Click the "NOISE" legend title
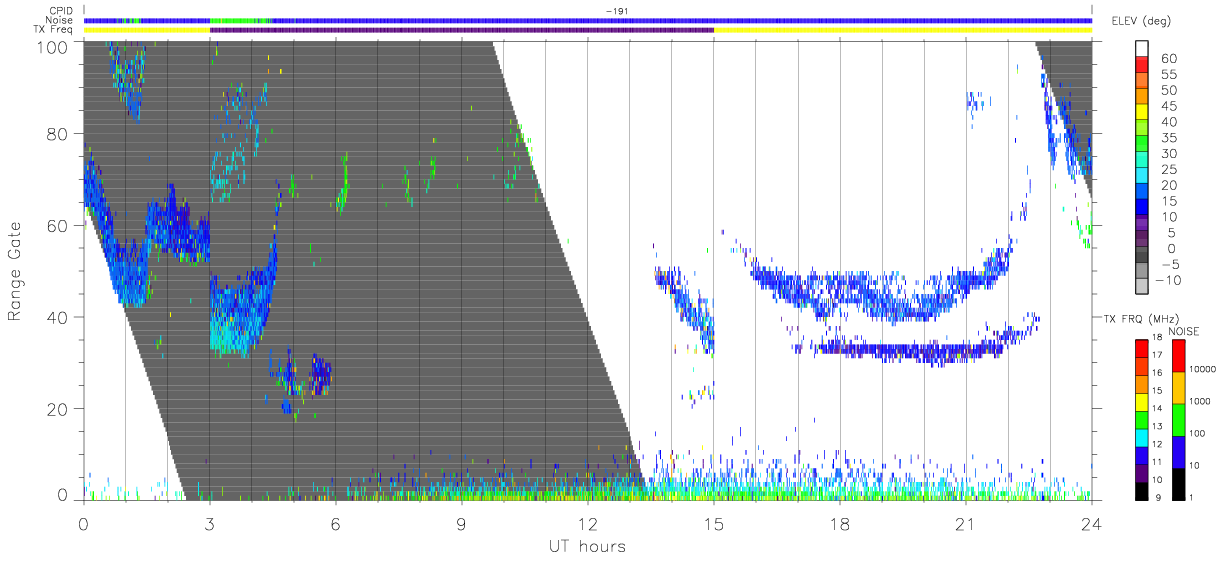The image size is (1228, 567). click(1184, 330)
